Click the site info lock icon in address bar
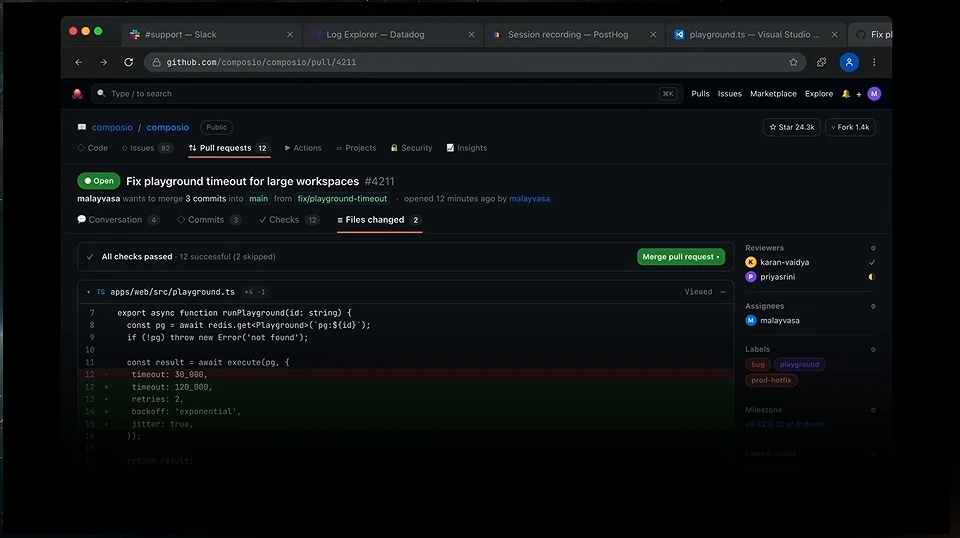This screenshot has width=960, height=538. [157, 62]
